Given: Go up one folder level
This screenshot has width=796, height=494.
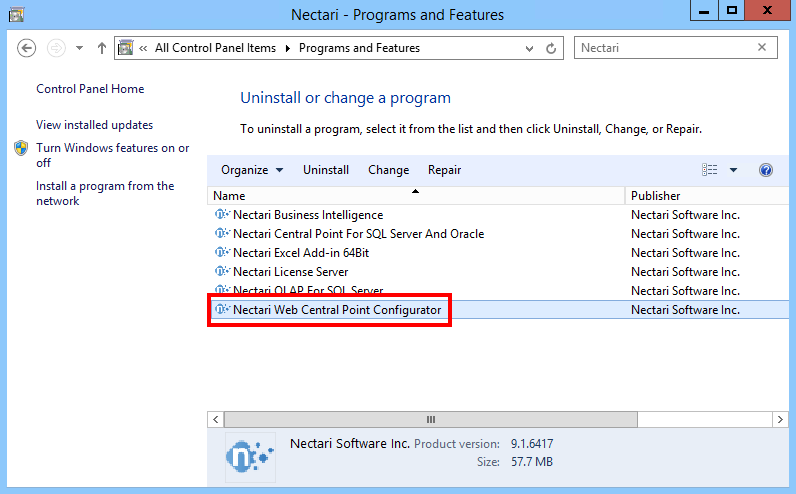Looking at the screenshot, I should pyautogui.click(x=102, y=48).
